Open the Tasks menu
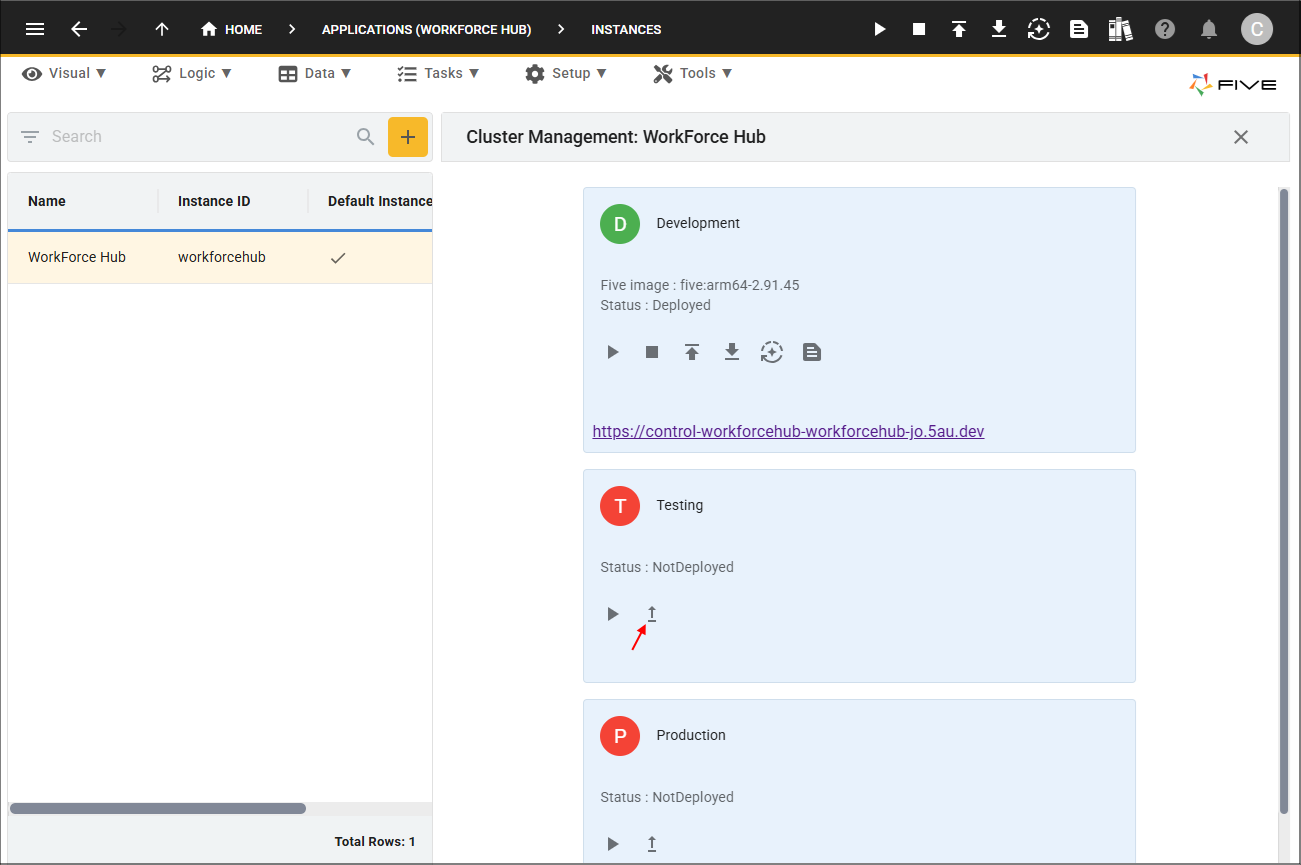Viewport: 1301px width, 865px height. pos(438,73)
